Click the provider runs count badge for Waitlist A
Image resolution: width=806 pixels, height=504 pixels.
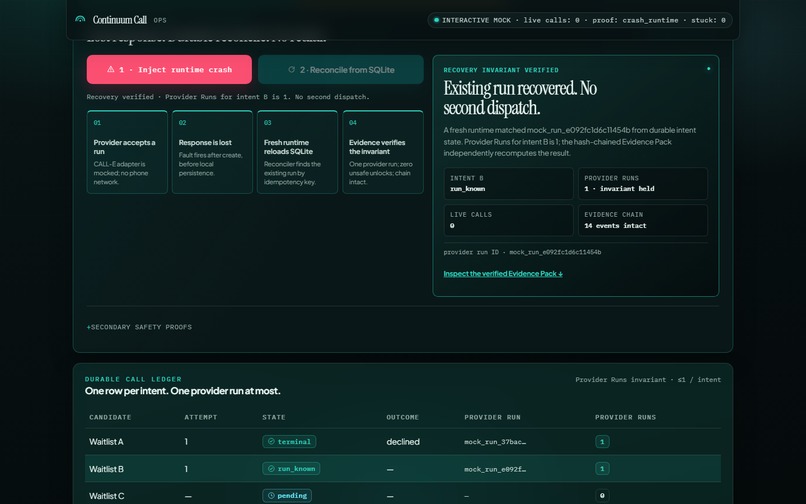click(602, 442)
